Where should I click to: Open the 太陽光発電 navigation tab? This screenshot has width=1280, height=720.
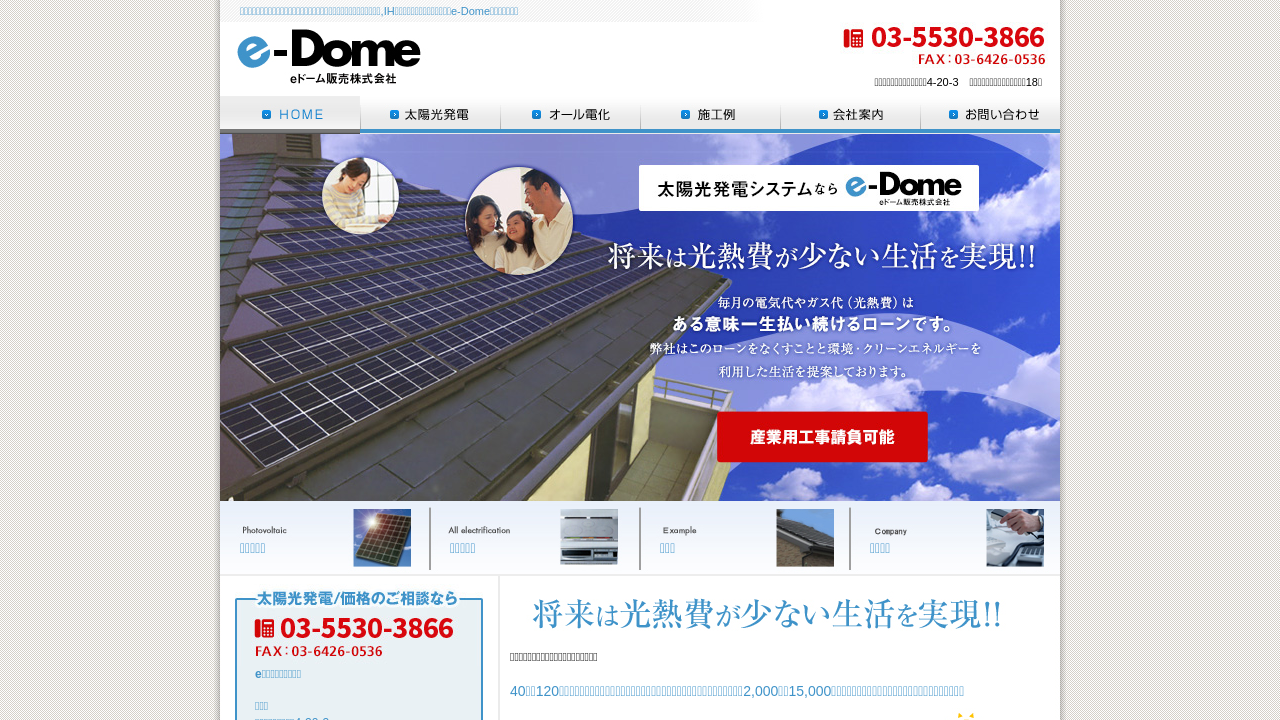click(430, 114)
